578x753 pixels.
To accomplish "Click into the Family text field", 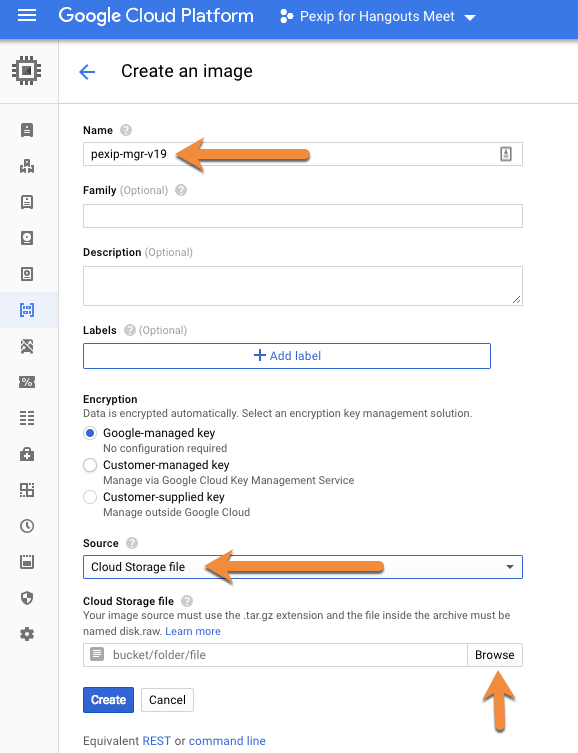I will pos(302,216).
